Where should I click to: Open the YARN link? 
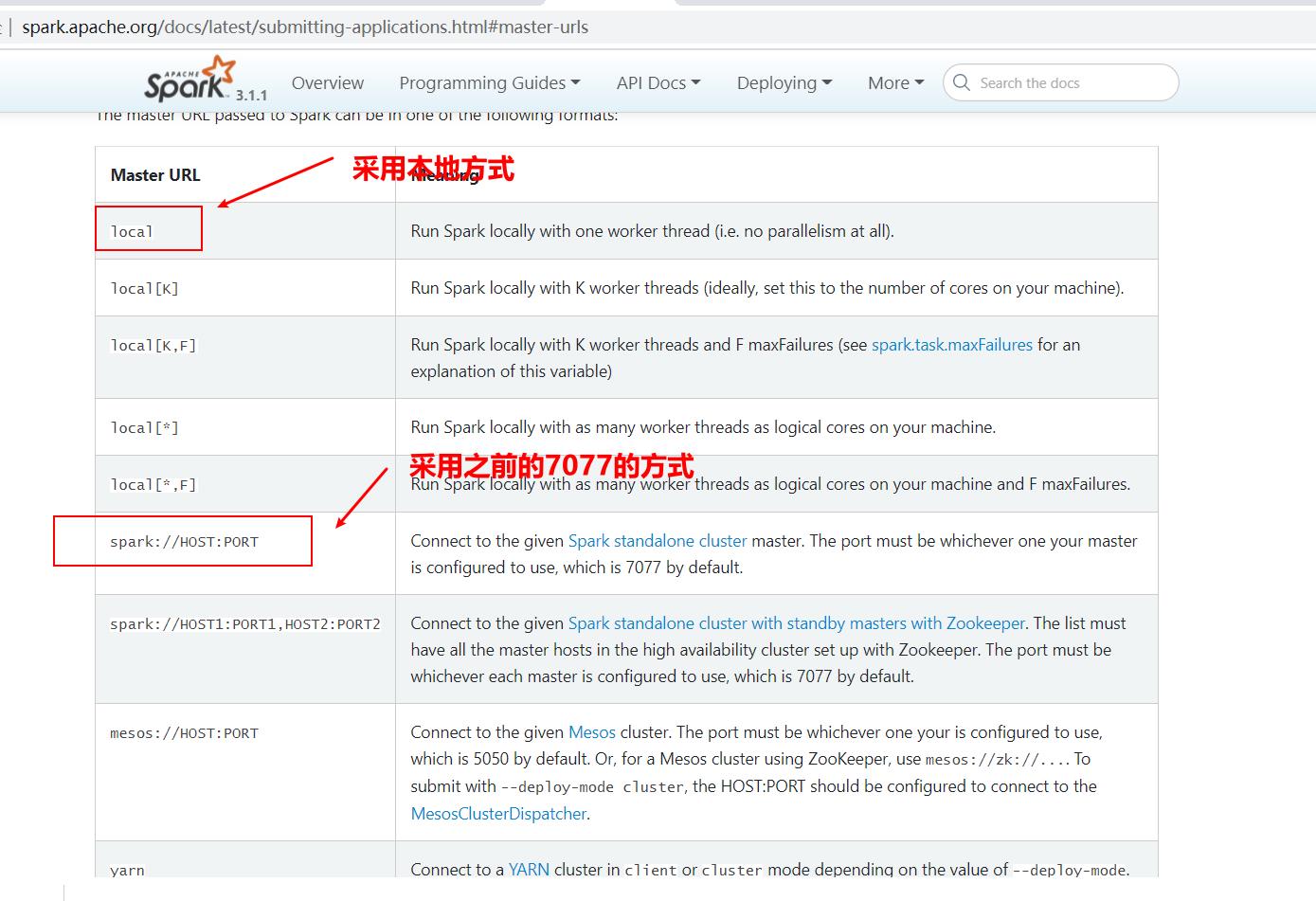click(529, 869)
